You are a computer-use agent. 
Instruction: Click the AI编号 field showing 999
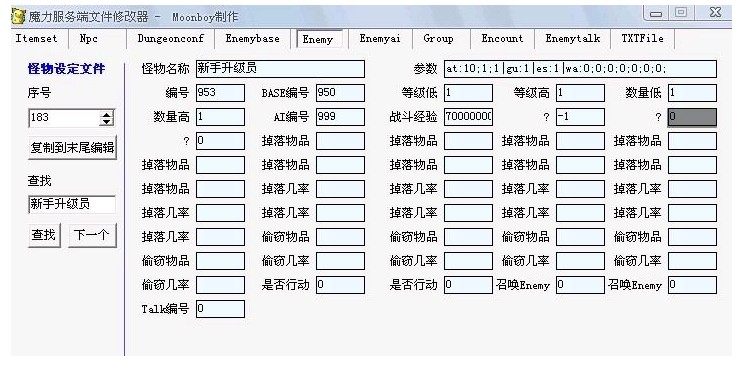(340, 117)
